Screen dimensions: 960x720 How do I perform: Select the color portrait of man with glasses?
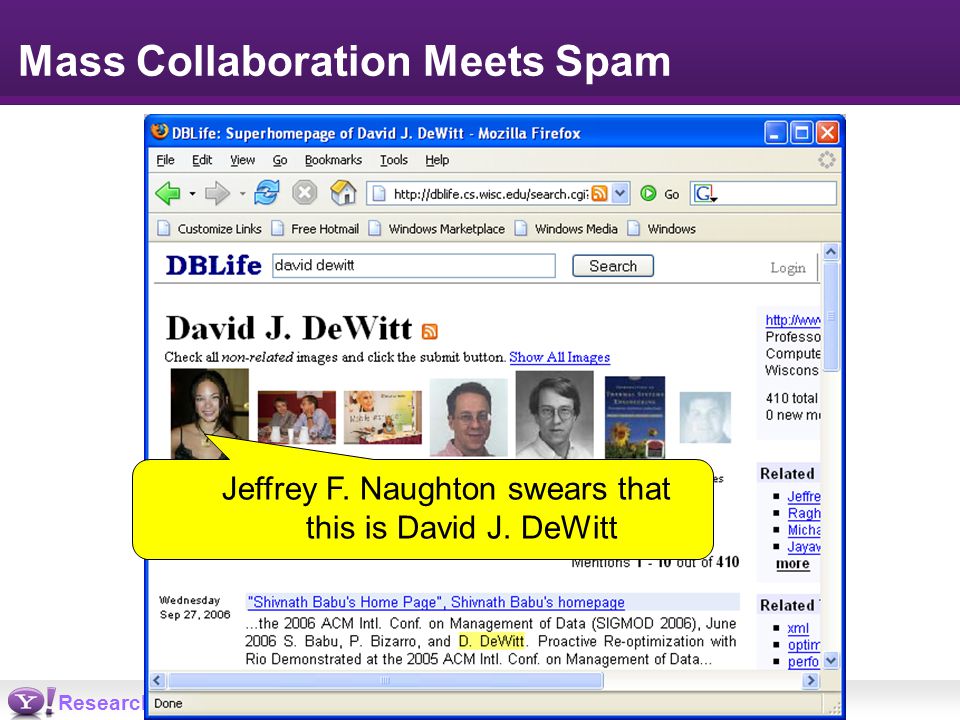(x=468, y=417)
